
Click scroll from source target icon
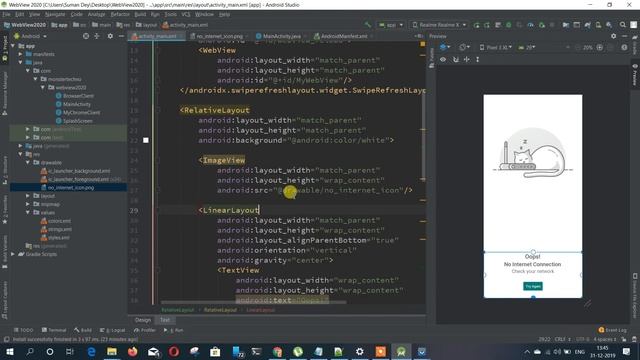[86, 36]
